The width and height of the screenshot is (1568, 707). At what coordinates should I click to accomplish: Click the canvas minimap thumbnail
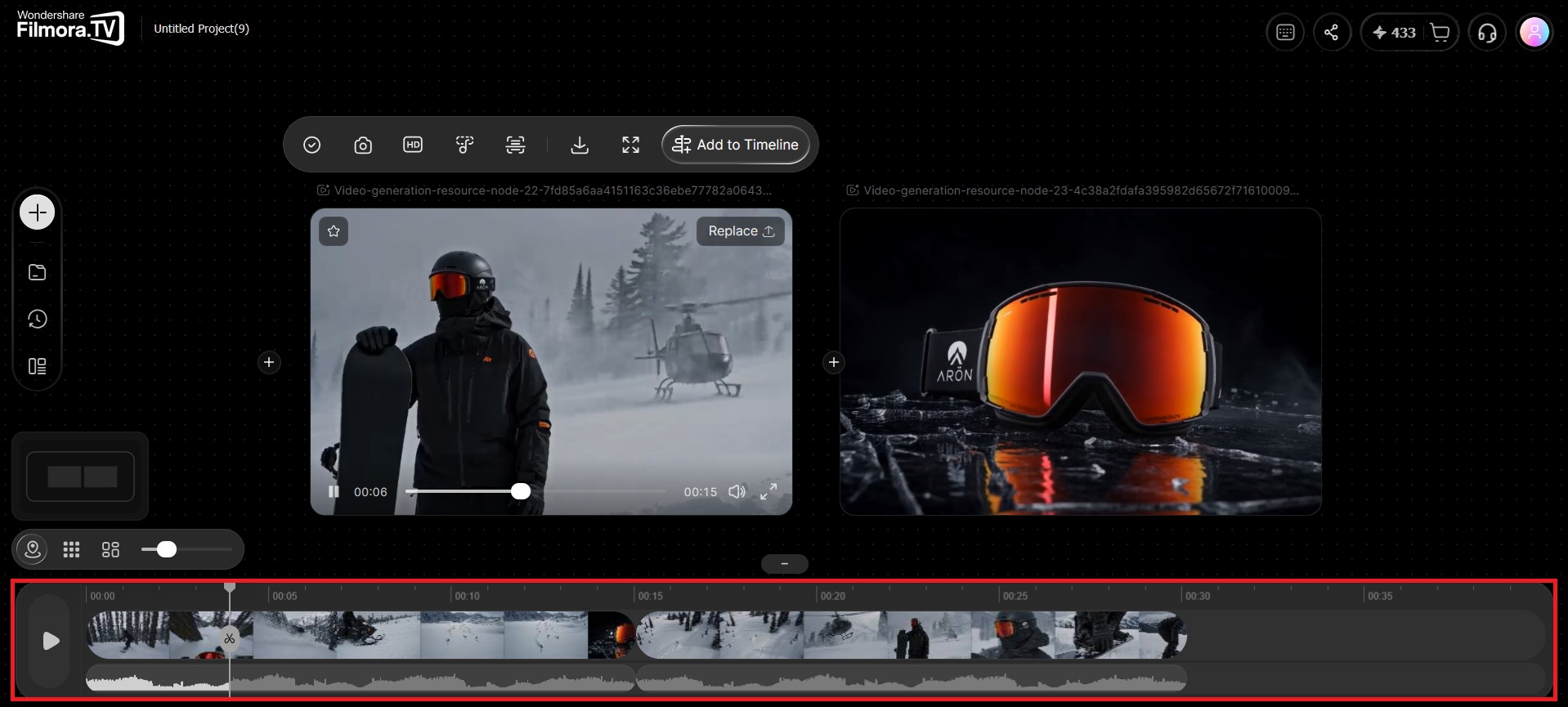[x=80, y=477]
